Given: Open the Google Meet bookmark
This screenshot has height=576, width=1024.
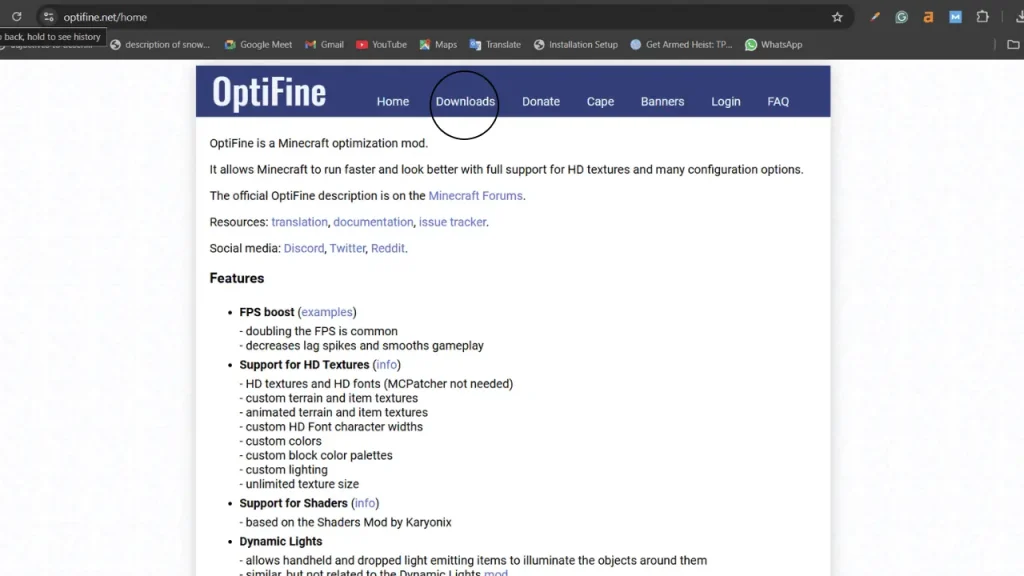Looking at the screenshot, I should tap(258, 44).
